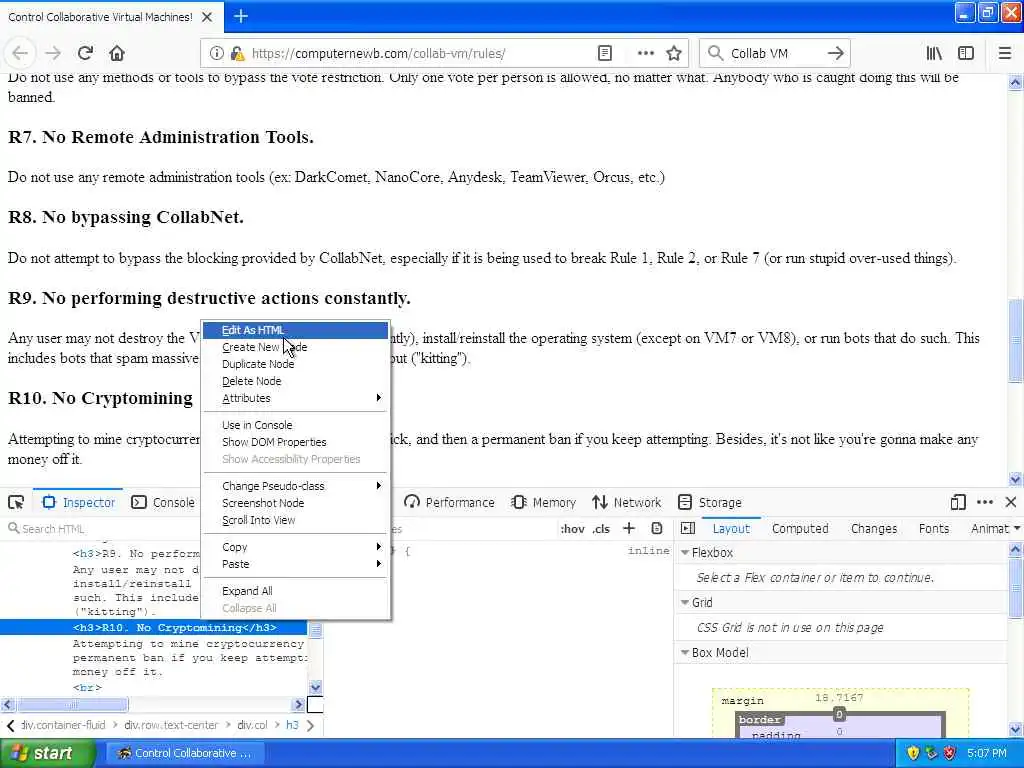The image size is (1024, 768).
Task: Toggle the browser sidebar icon
Action: pos(966,54)
